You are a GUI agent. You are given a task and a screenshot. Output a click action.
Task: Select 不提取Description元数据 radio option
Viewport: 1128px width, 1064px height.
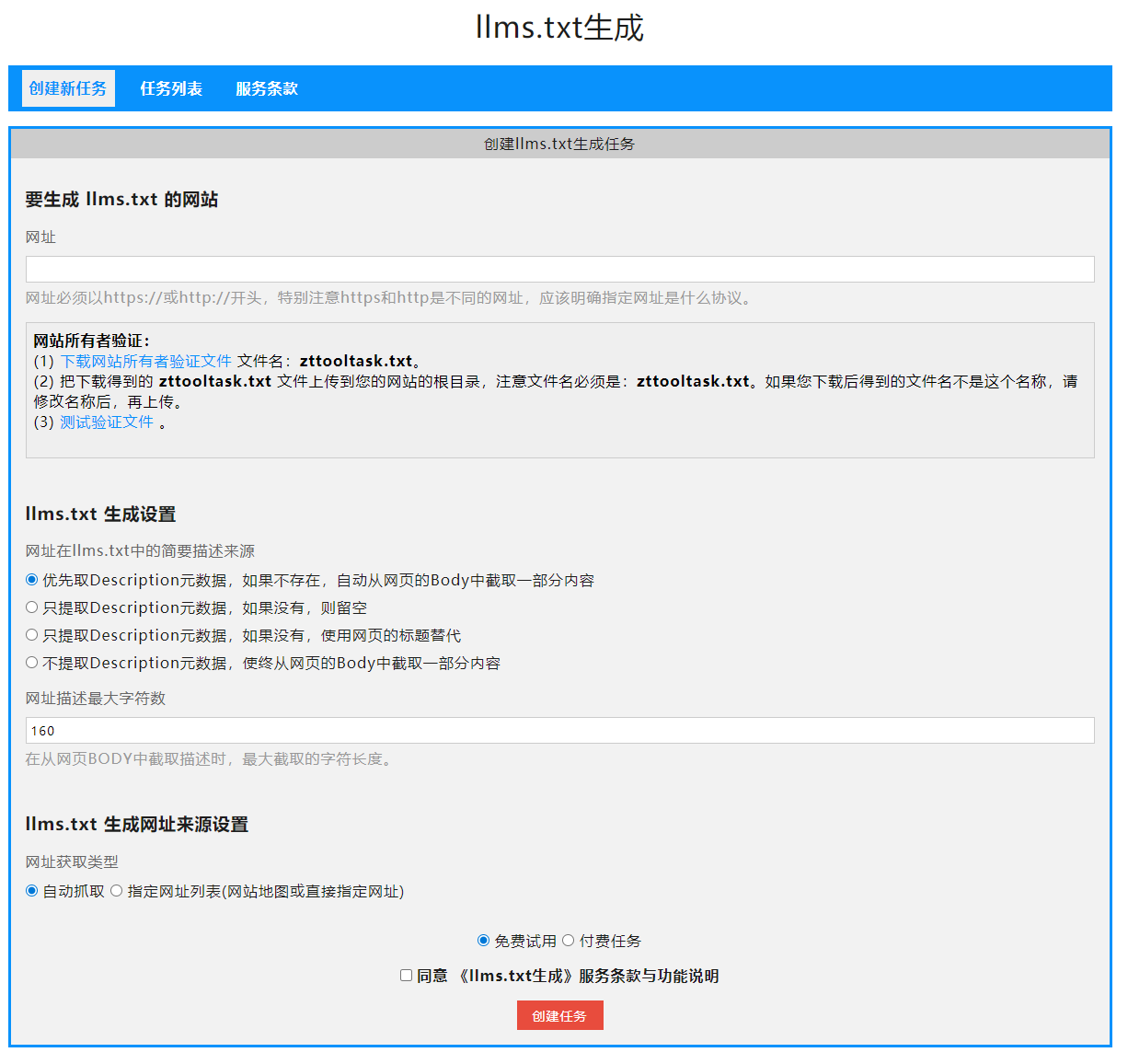pos(31,663)
